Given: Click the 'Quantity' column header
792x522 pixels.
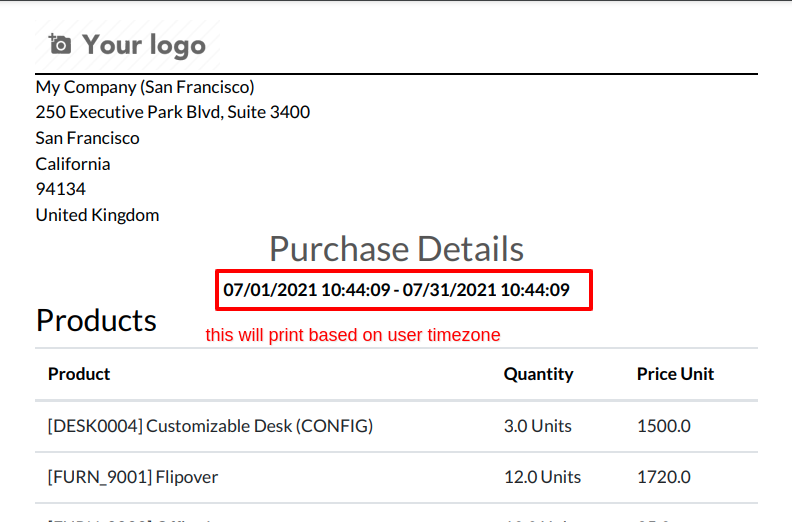Looking at the screenshot, I should [x=538, y=374].
